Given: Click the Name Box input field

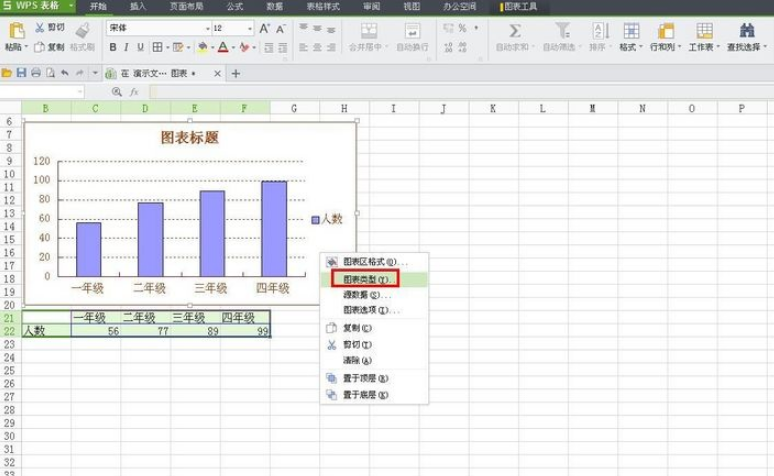Looking at the screenshot, I should [41, 92].
